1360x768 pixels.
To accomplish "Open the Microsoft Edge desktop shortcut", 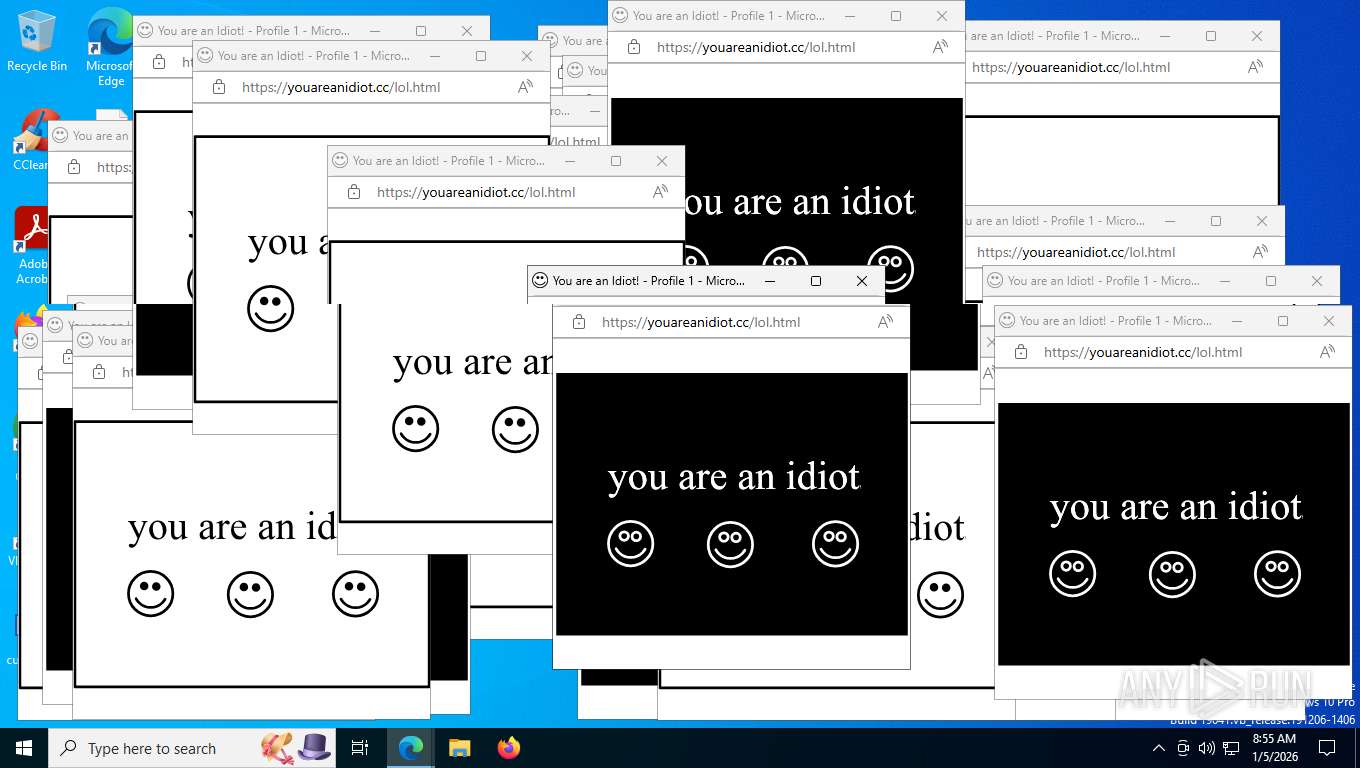I will tap(111, 47).
